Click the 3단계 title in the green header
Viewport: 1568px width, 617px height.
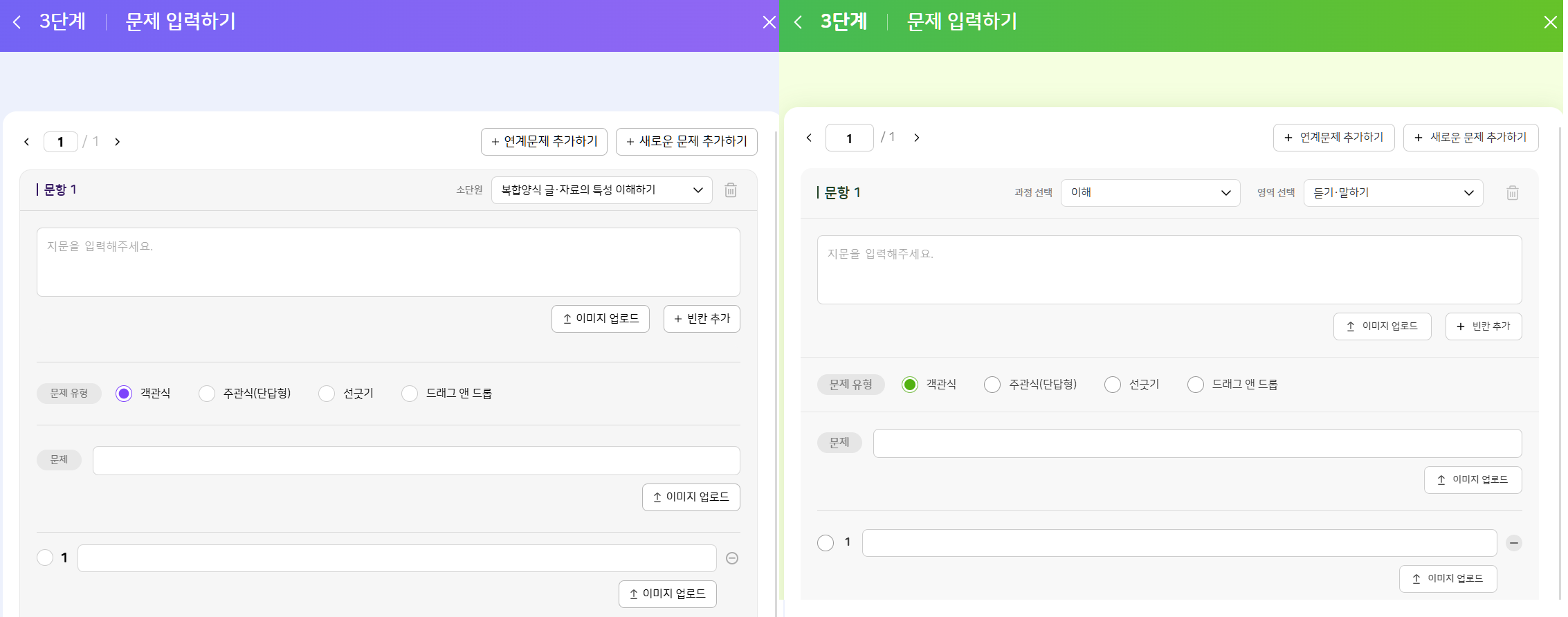(x=844, y=22)
